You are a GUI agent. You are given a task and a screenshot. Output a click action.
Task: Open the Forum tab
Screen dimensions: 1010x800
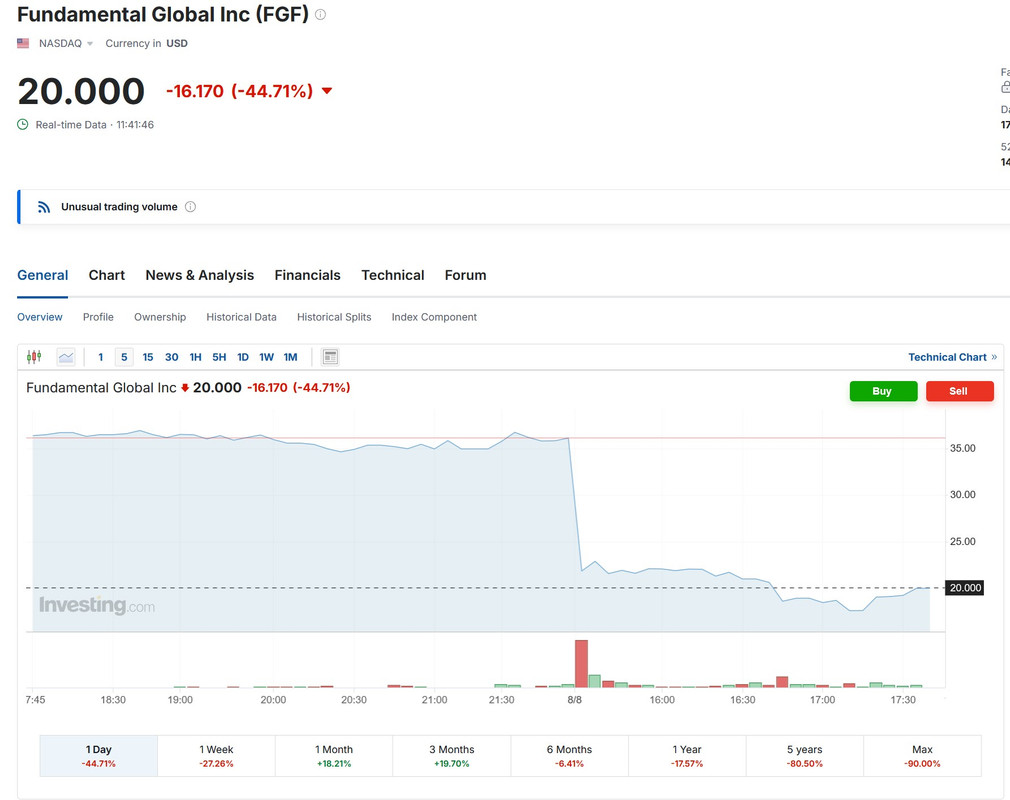[x=466, y=275]
